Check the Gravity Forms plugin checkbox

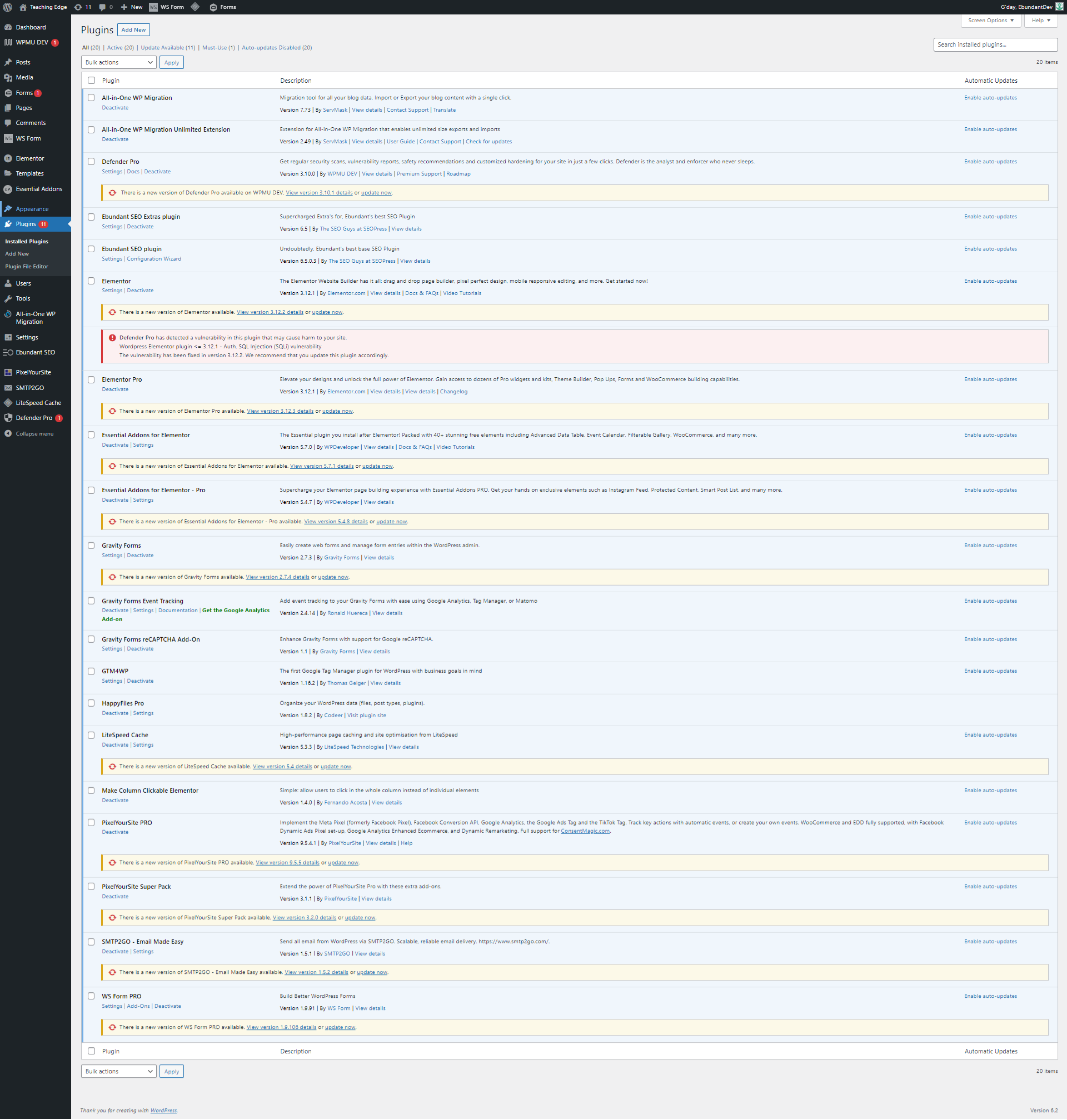91,545
